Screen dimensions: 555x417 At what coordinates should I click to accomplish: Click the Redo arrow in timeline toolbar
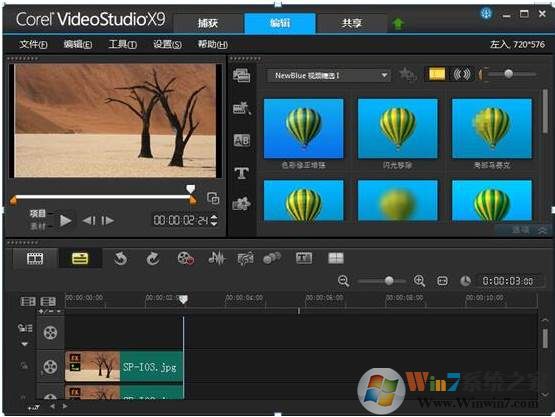(x=153, y=258)
